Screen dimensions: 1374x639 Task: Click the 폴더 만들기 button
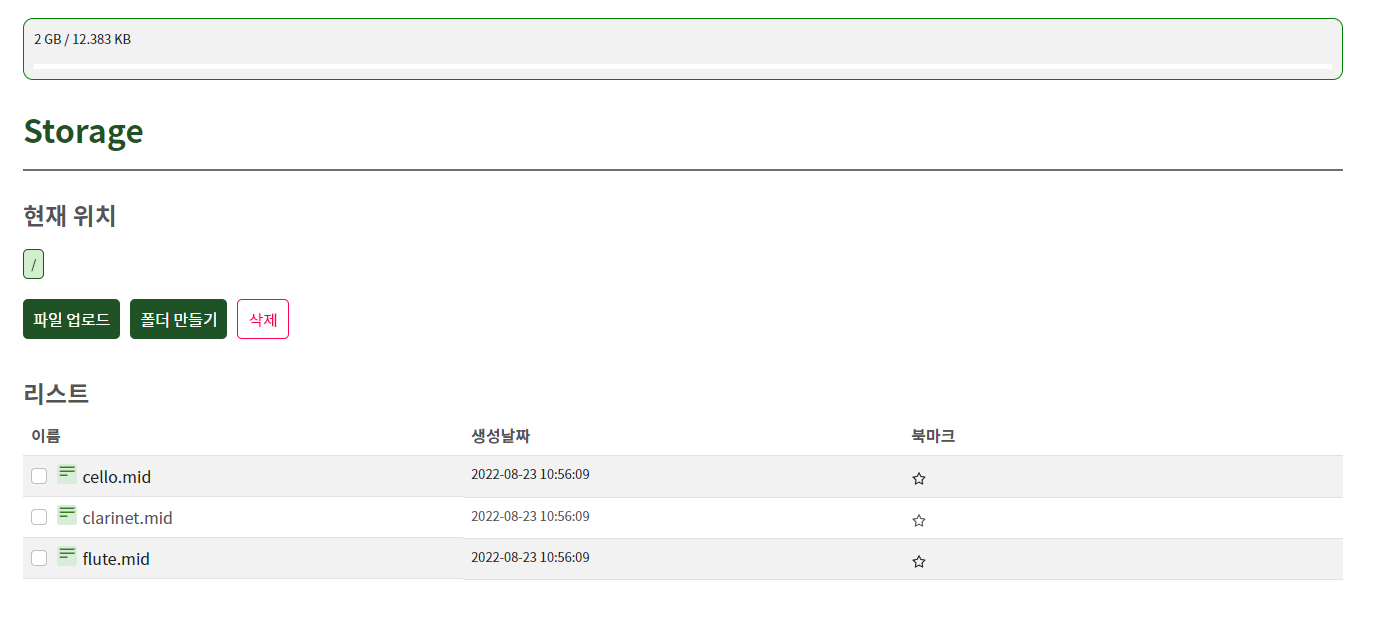pos(178,319)
